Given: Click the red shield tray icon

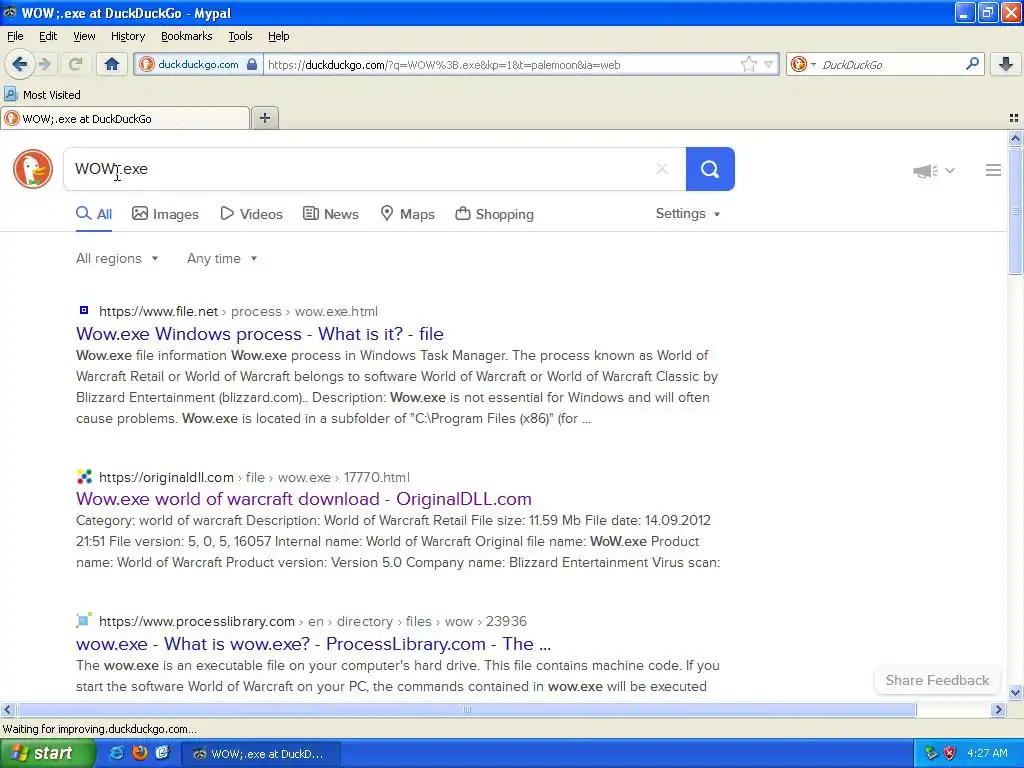Looking at the screenshot, I should click(950, 753).
